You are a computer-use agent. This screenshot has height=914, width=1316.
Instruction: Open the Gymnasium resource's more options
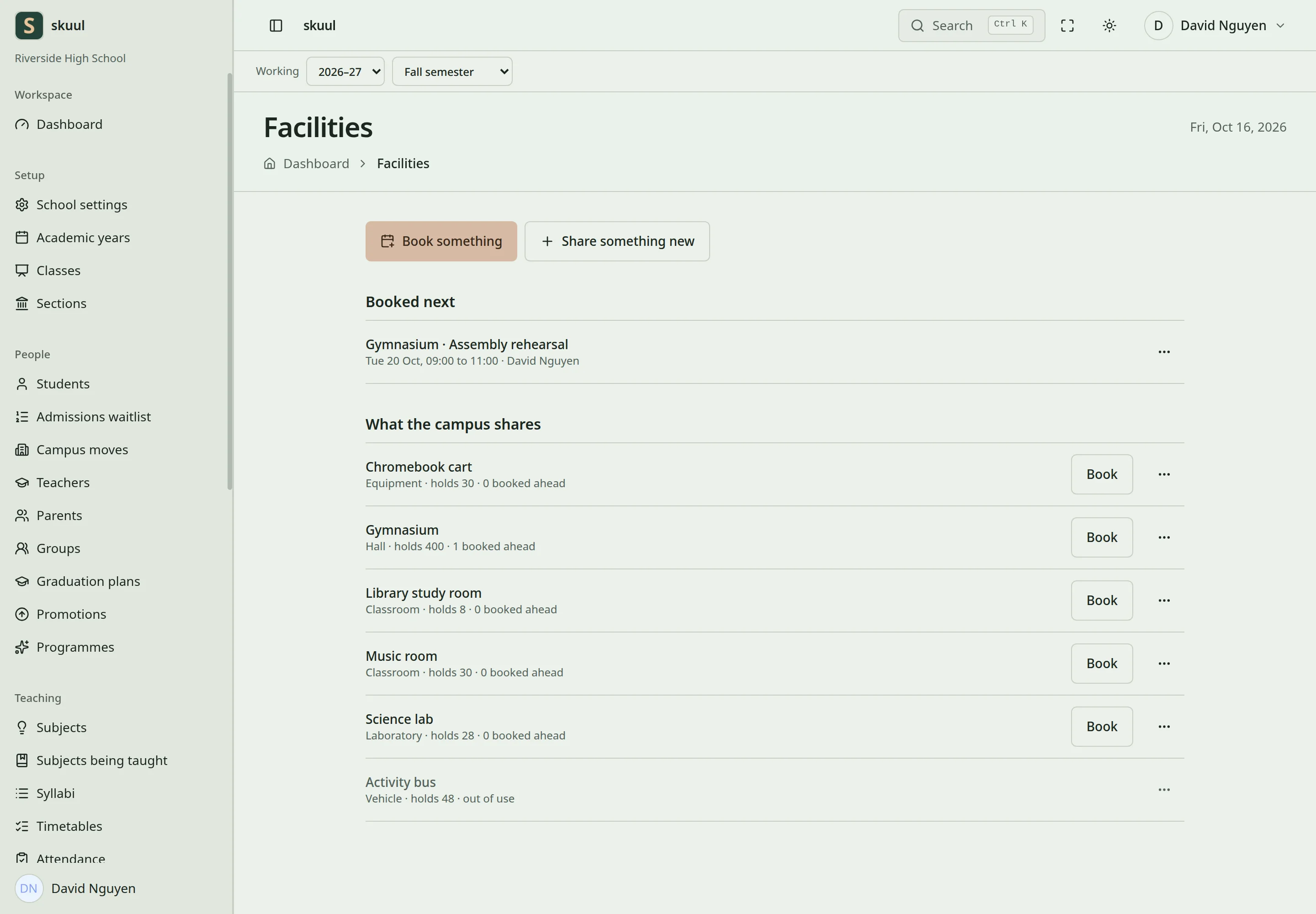(1164, 537)
